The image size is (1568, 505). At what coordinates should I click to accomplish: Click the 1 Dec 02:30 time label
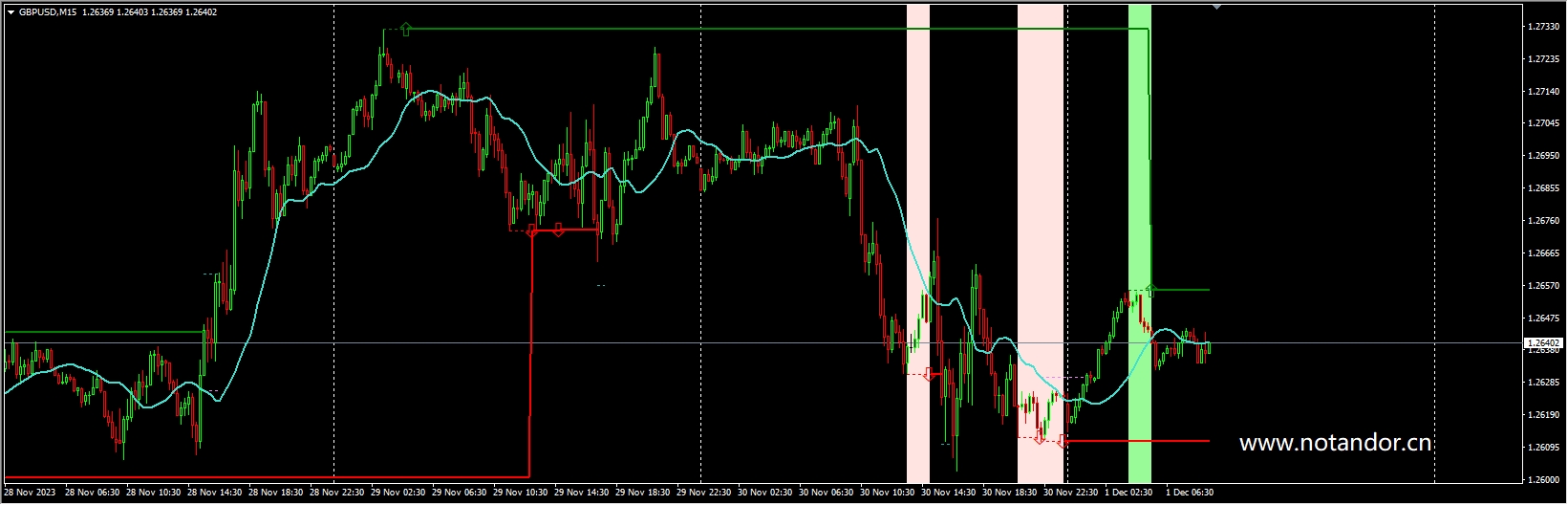click(x=1128, y=493)
